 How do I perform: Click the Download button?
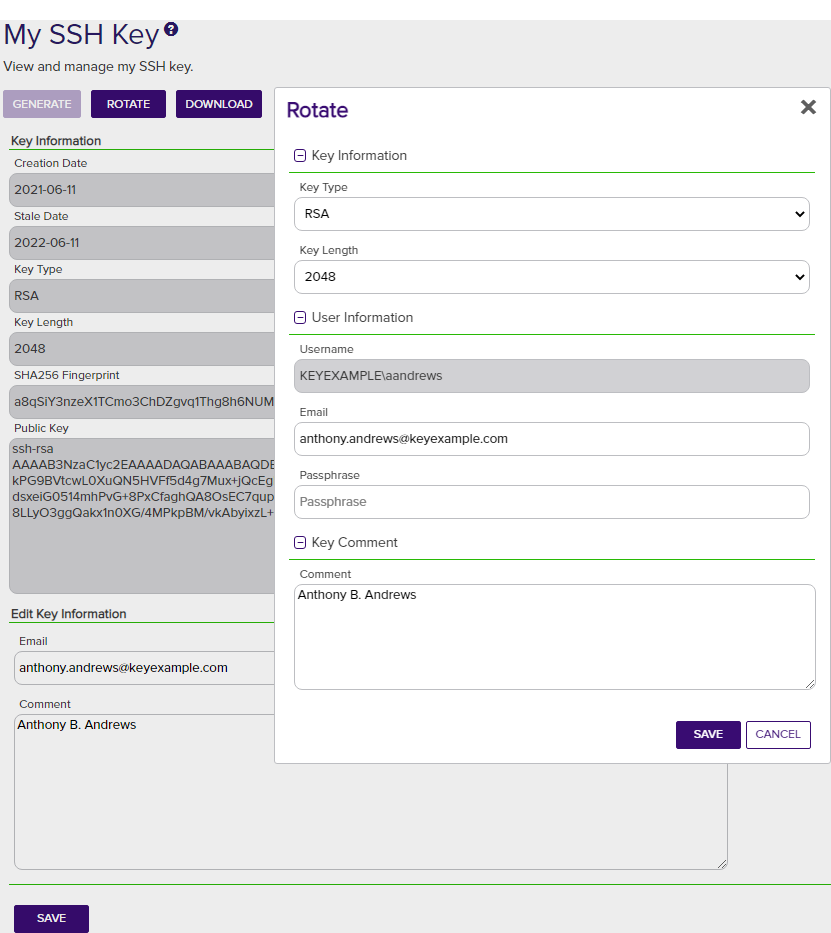[219, 104]
